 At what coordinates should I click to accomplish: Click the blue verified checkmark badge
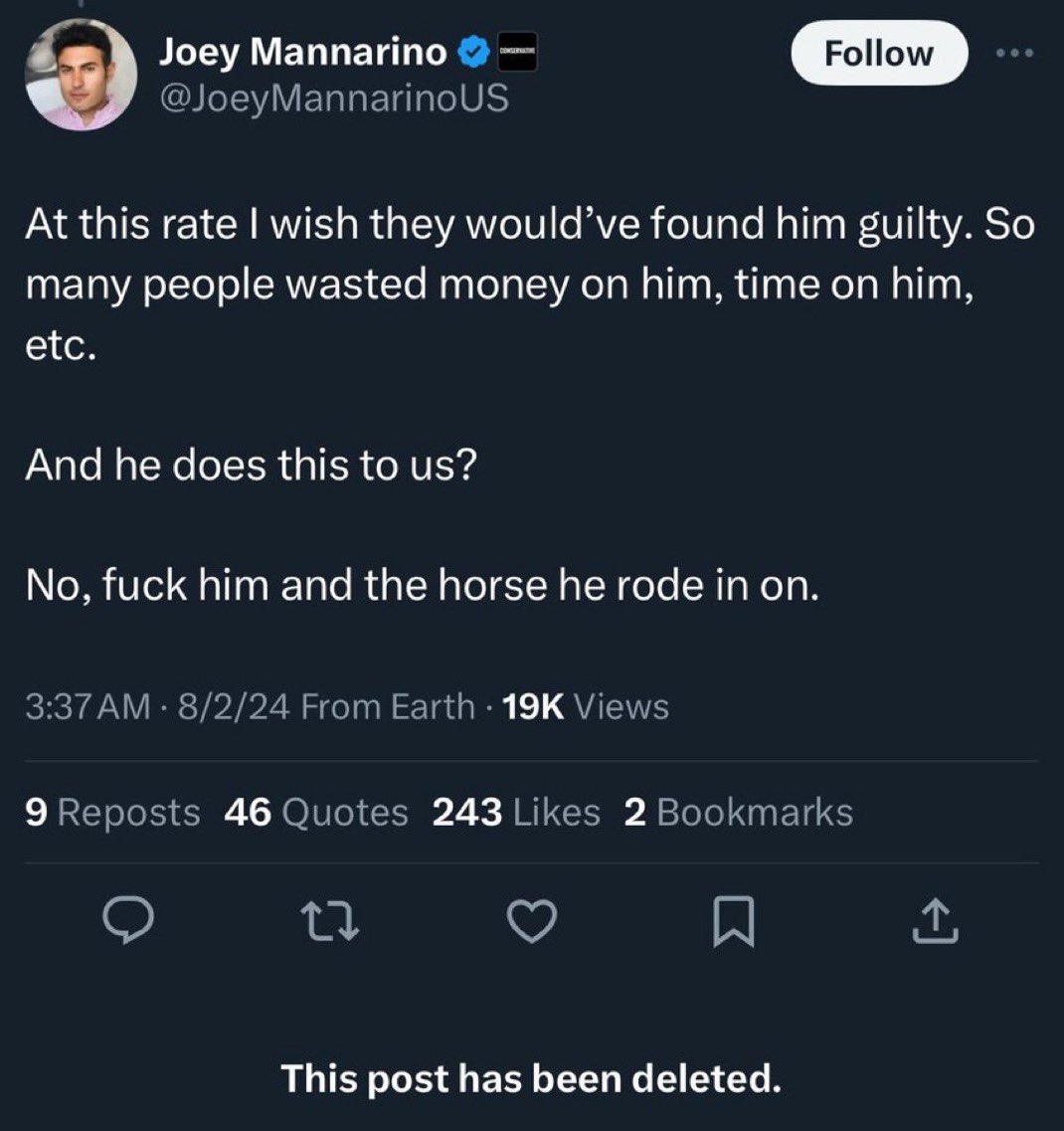pyautogui.click(x=471, y=54)
